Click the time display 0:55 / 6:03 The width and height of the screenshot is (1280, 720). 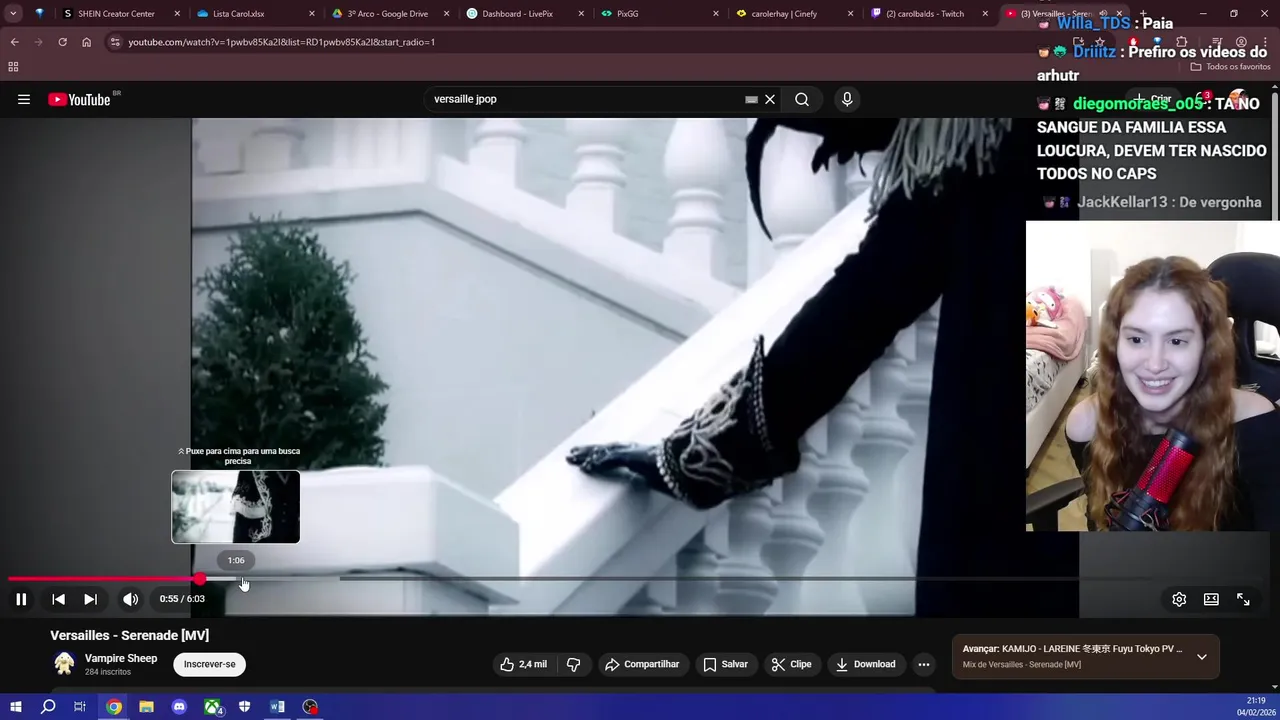(182, 599)
